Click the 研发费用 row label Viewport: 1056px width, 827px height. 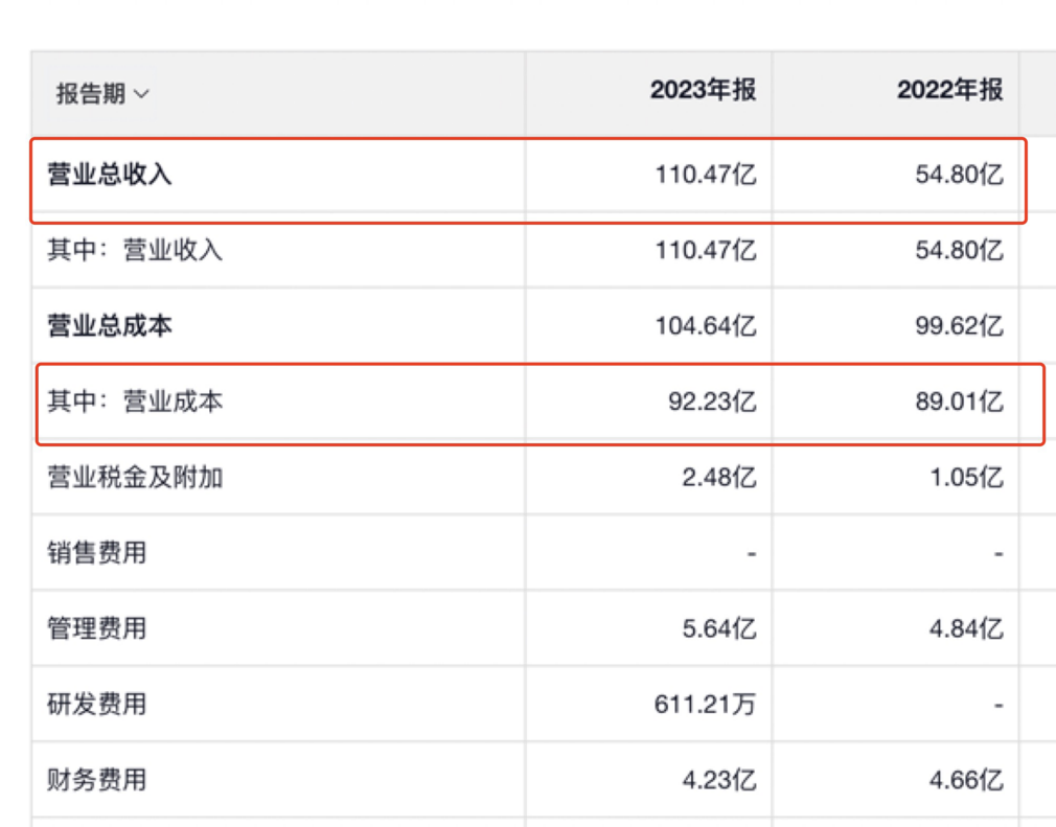click(97, 704)
